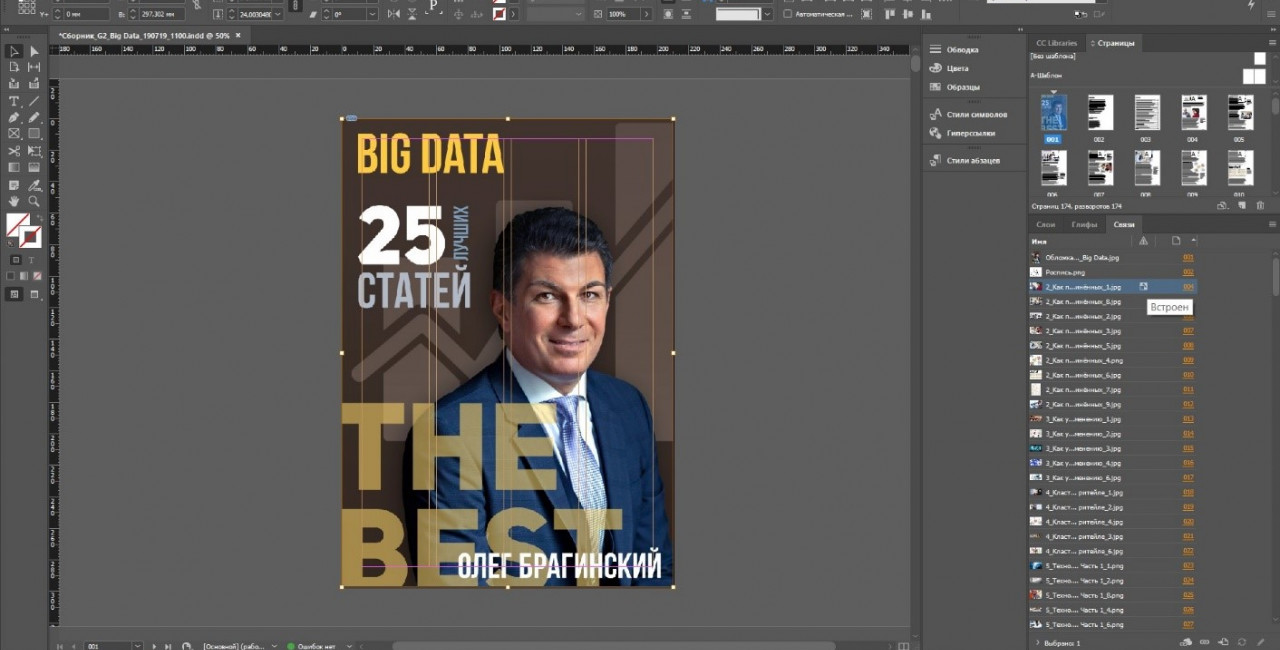Choose the Pen tool
Viewport: 1280px width, 650px height.
(14, 117)
